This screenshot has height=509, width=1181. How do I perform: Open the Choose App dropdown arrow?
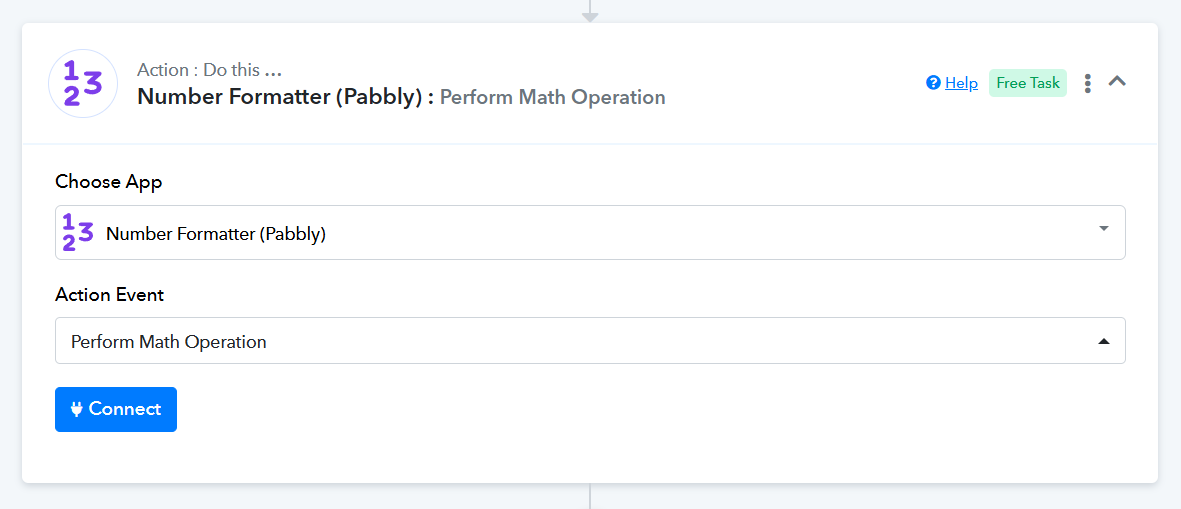(x=1104, y=229)
